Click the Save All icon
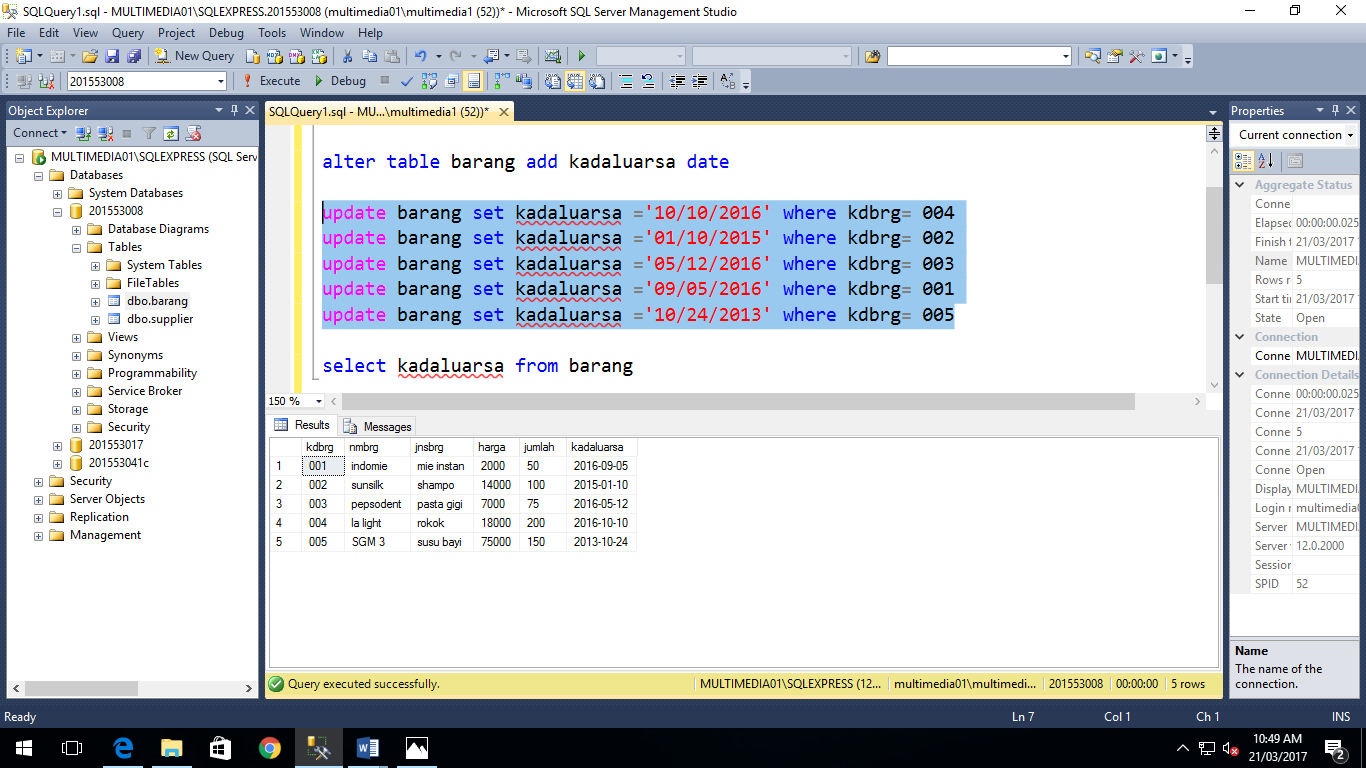 (x=134, y=56)
